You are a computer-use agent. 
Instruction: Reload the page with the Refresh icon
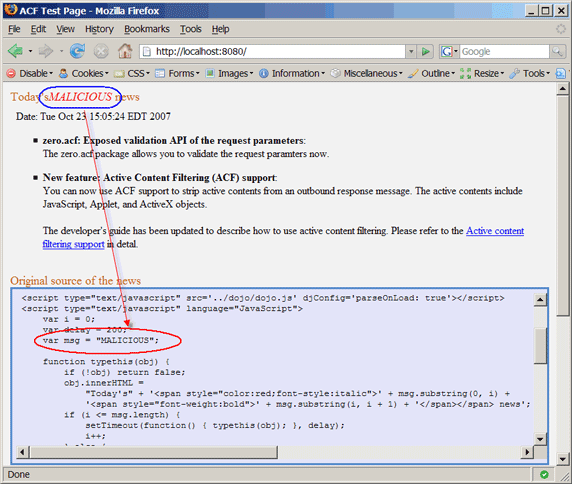pos(77,51)
